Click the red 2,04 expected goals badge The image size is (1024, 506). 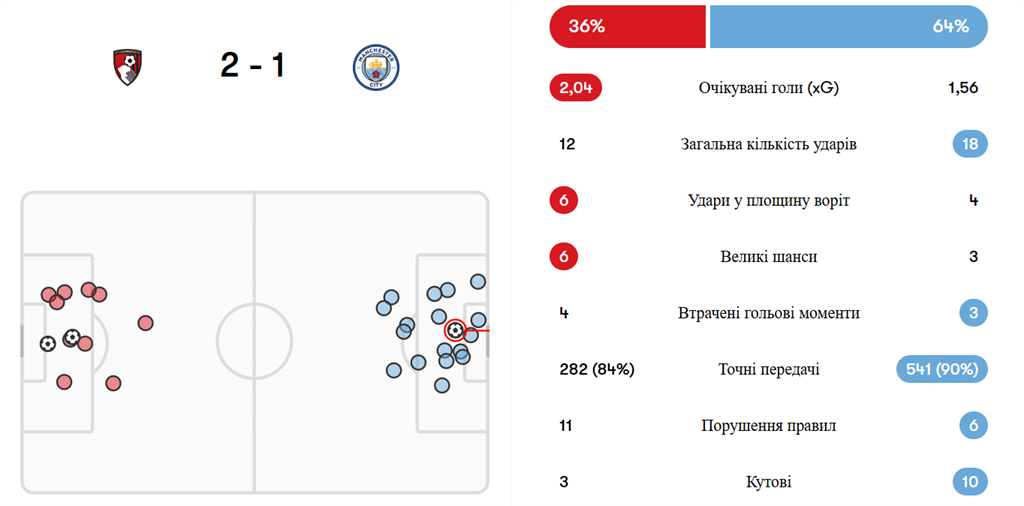click(576, 88)
